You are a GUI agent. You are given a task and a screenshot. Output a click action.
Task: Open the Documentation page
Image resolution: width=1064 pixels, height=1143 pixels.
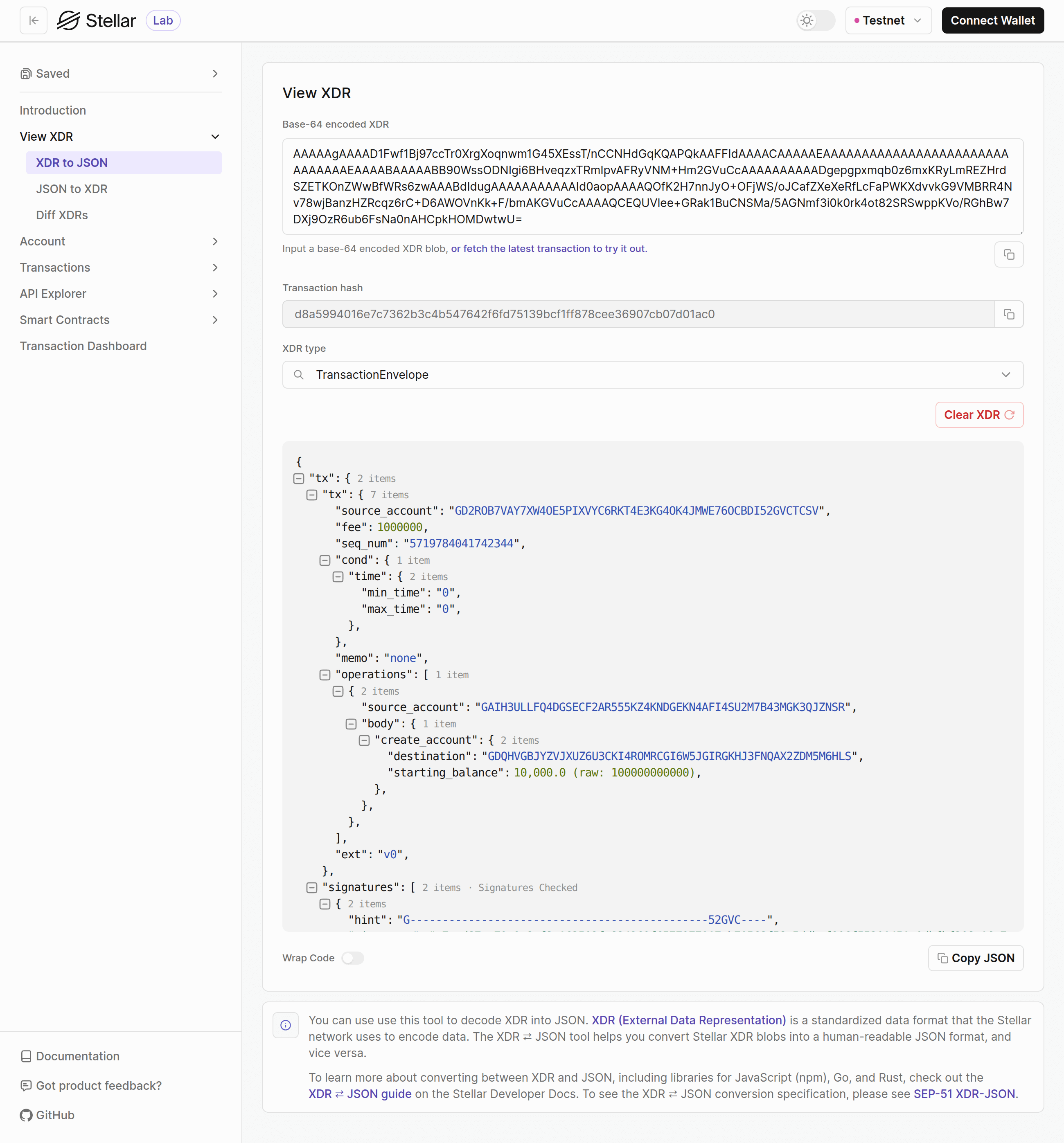click(x=77, y=1056)
